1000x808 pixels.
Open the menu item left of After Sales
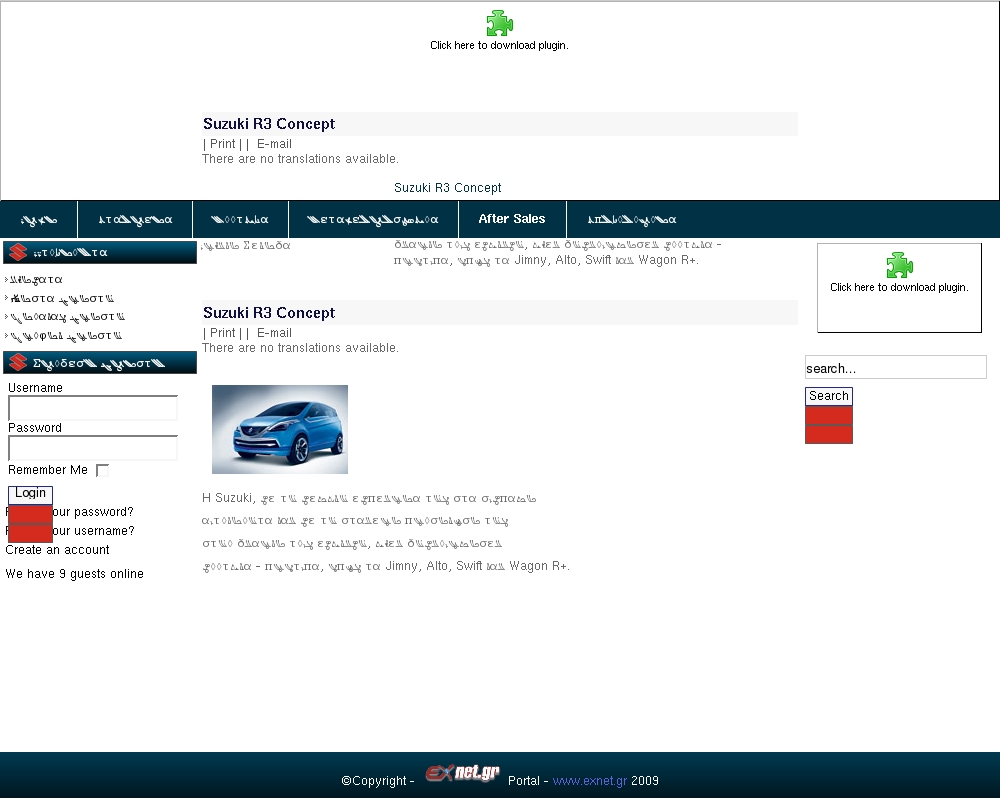372,219
